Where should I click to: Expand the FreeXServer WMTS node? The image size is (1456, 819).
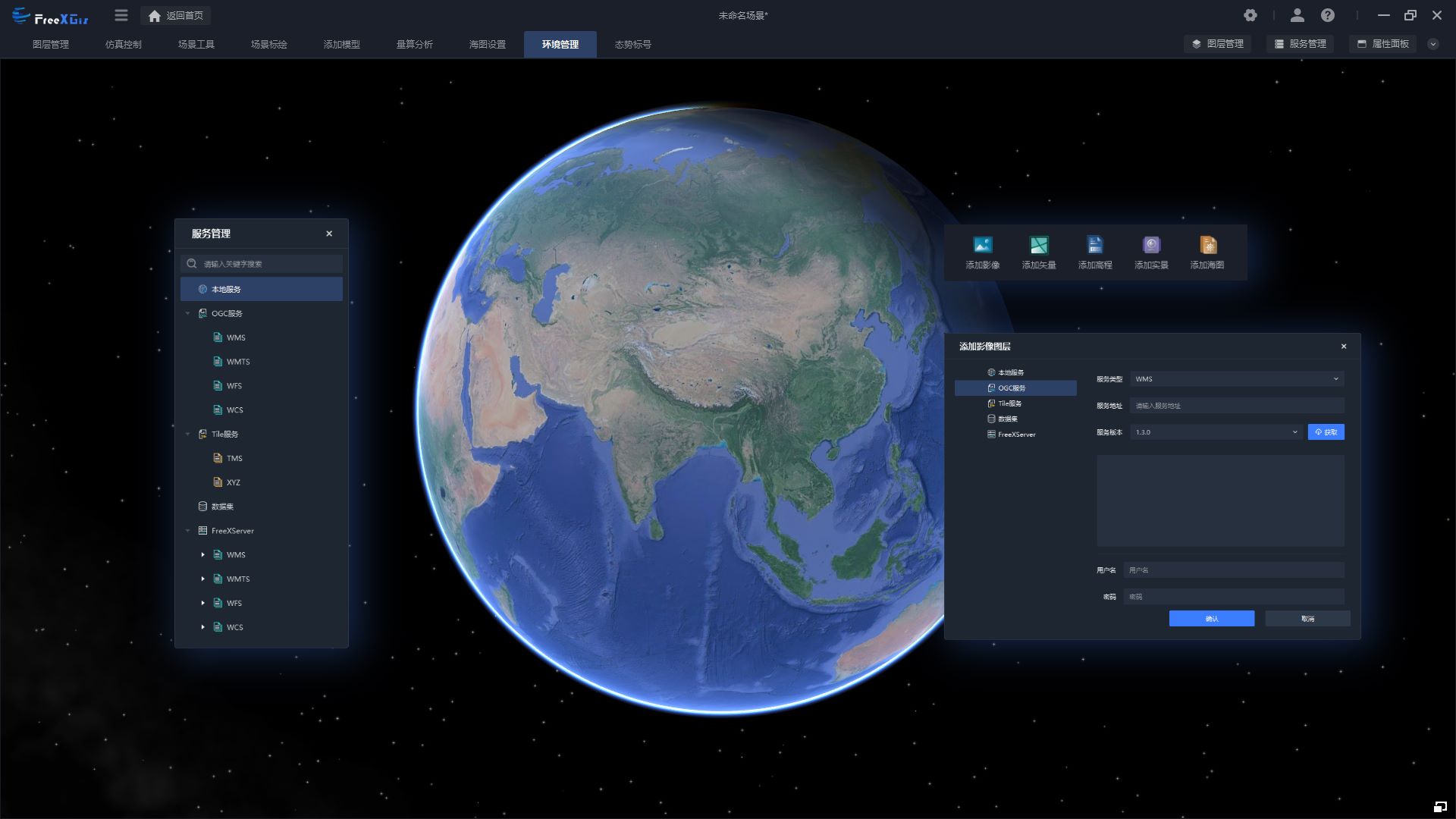(202, 579)
